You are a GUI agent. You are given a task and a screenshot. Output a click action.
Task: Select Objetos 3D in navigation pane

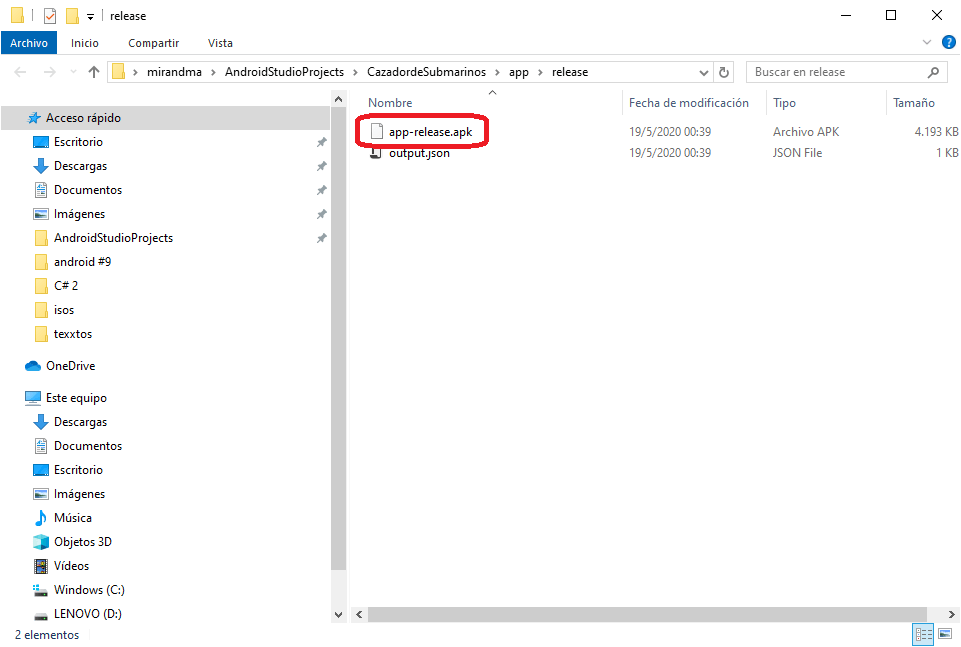[x=82, y=542]
